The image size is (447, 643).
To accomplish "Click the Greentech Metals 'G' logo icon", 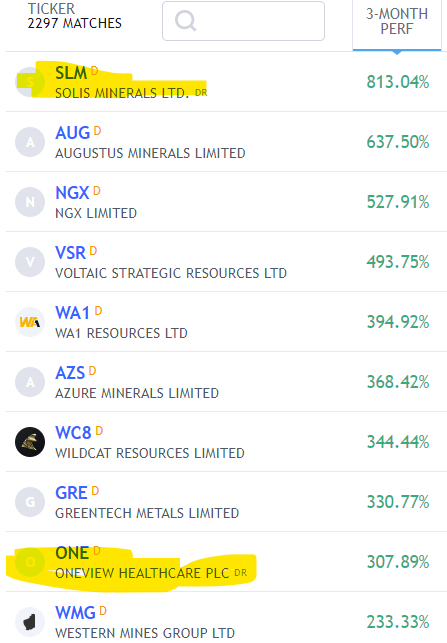I will pyautogui.click(x=30, y=502).
